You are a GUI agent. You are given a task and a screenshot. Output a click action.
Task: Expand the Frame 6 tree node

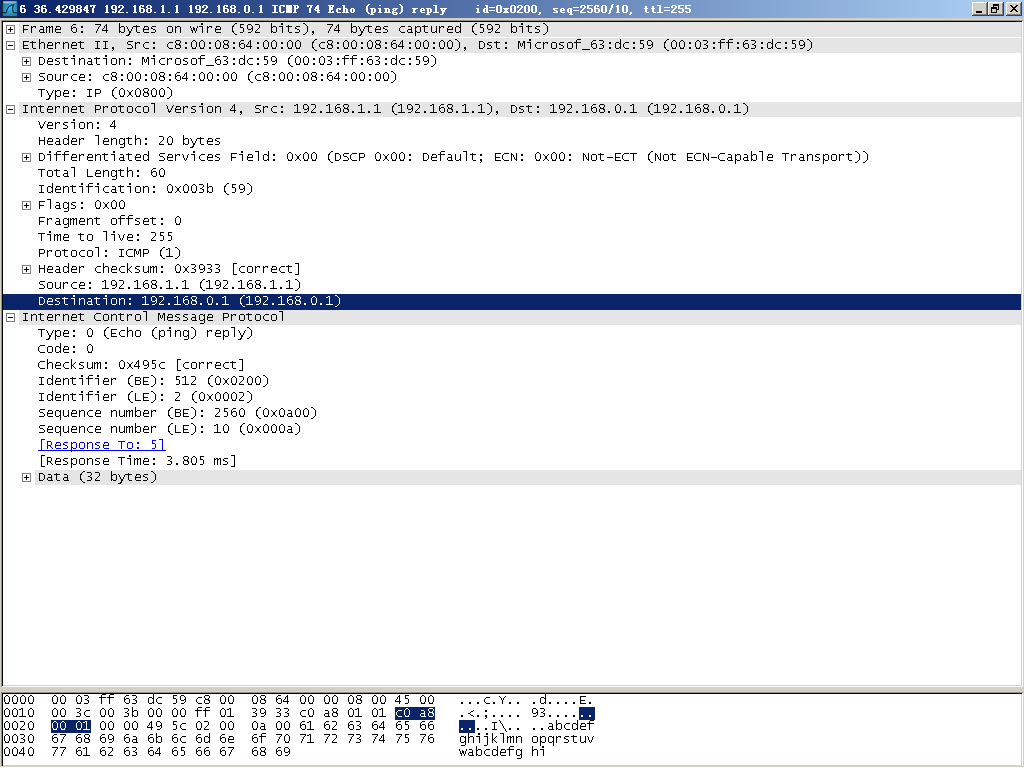coord(10,29)
